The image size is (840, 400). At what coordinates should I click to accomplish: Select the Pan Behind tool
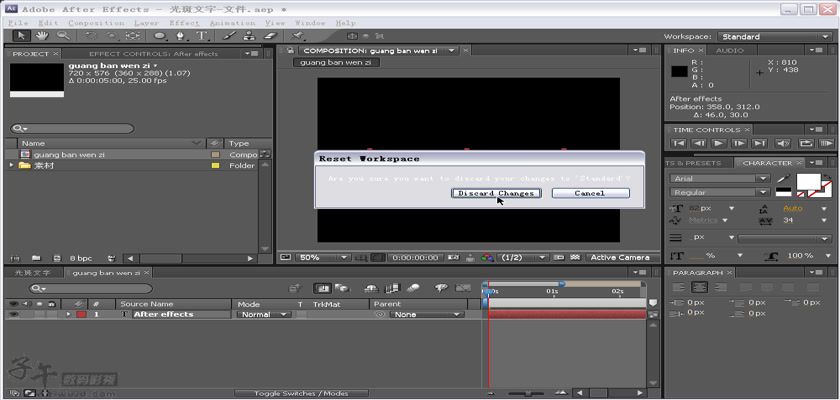click(132, 36)
